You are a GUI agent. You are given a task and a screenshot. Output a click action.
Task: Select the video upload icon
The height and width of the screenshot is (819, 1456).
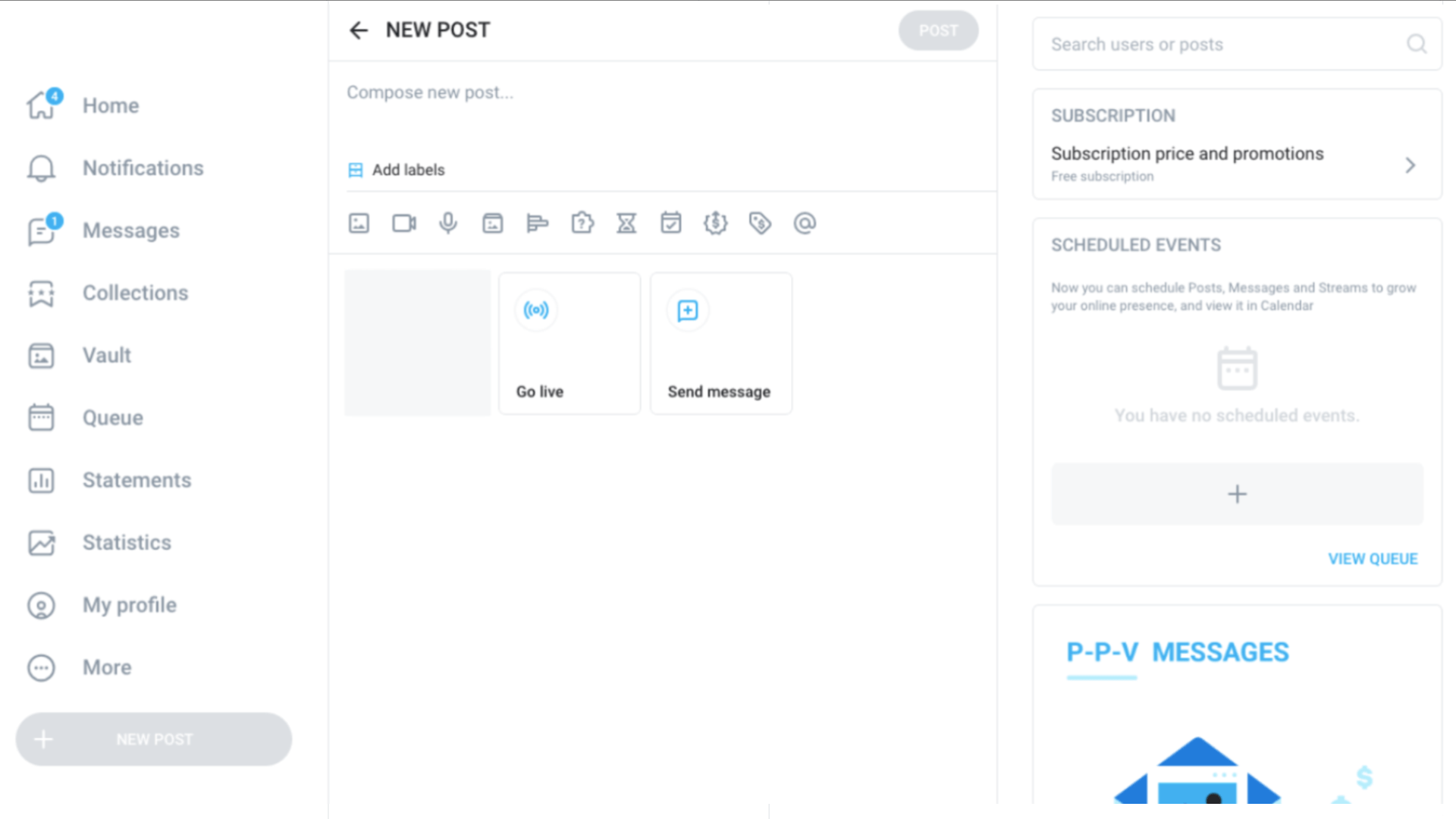(x=403, y=223)
